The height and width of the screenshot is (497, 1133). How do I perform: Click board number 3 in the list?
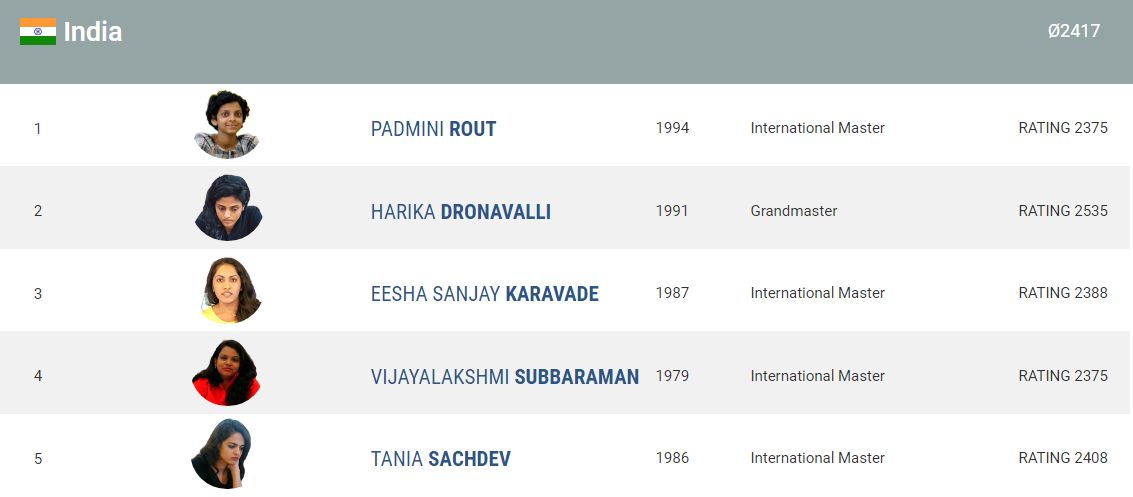[38, 294]
